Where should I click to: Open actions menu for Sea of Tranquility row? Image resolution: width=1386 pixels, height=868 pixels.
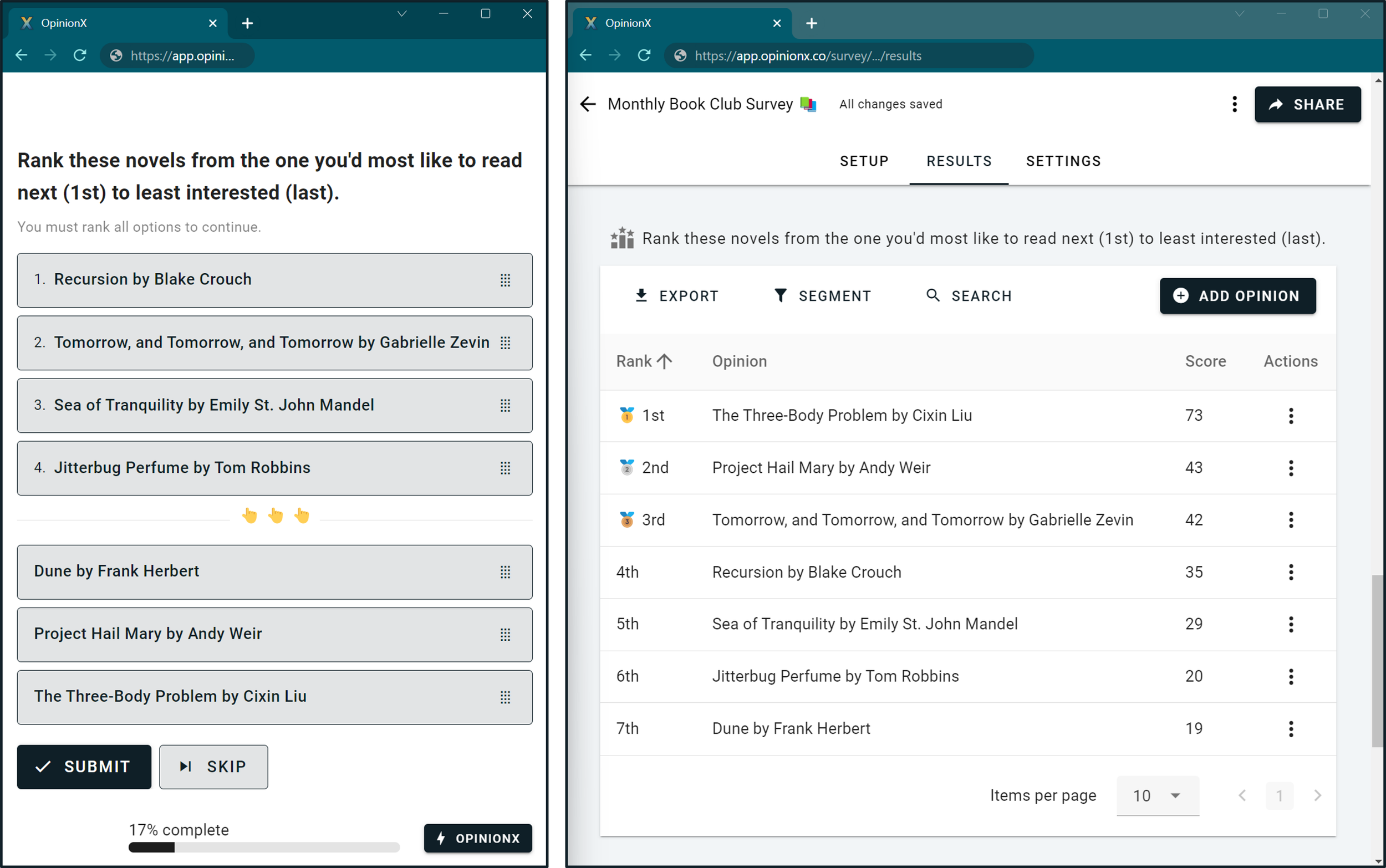1291,624
